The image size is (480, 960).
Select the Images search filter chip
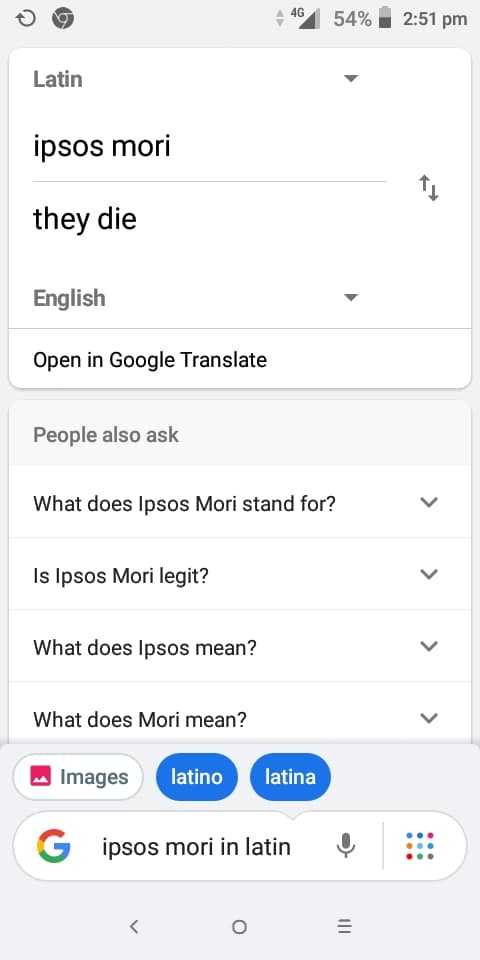tap(78, 777)
